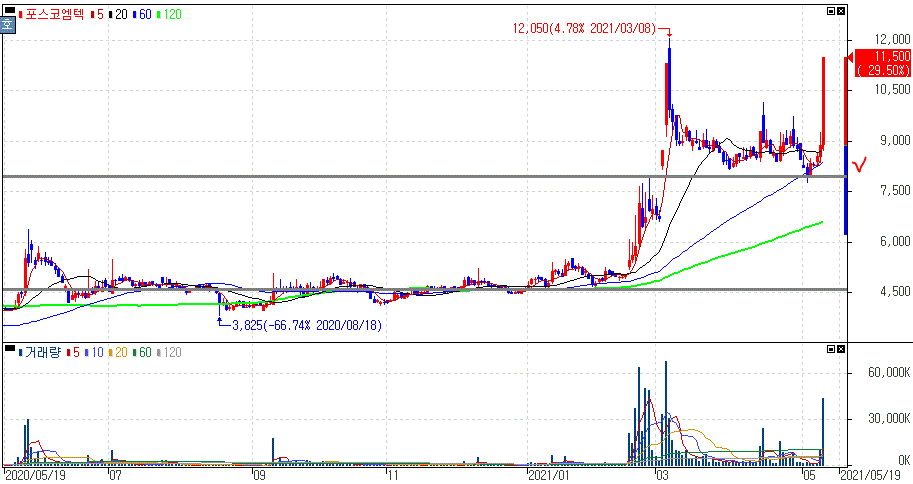Select the volume 10-day average legend
Image resolution: width=913 pixels, height=484 pixels.
[x=94, y=352]
